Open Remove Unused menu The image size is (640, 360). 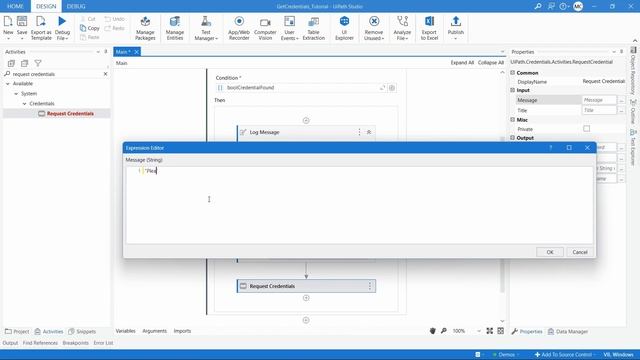coord(374,28)
